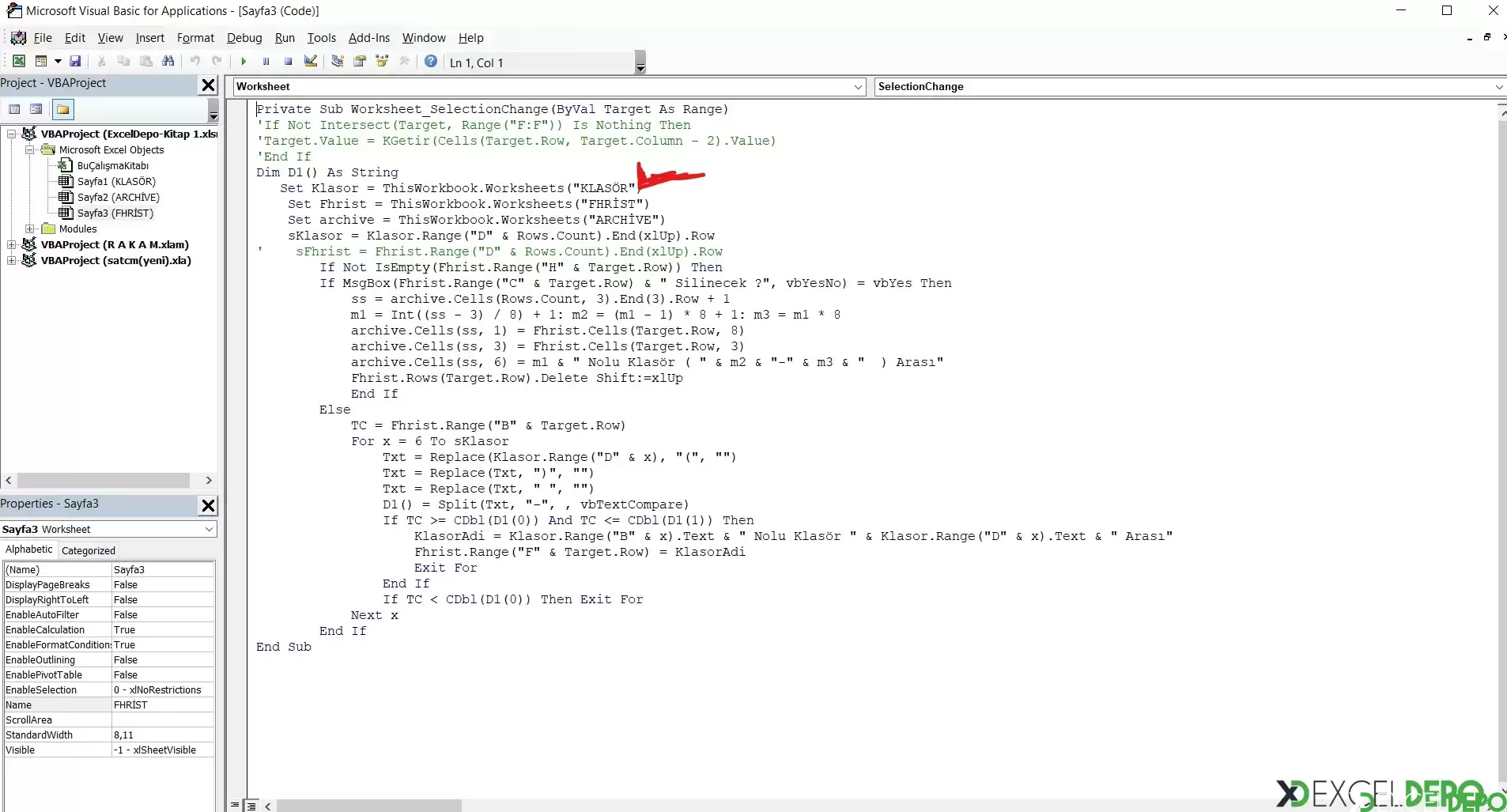Open the Project Explorer toolbar icon

[338, 62]
